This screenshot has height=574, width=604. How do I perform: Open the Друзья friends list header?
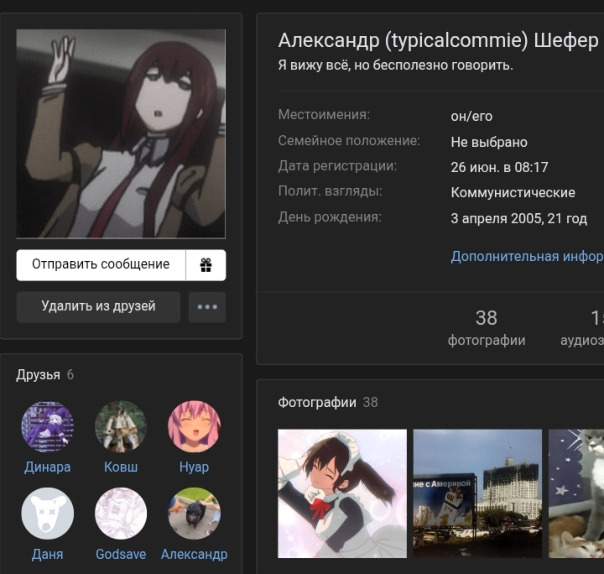tap(45, 375)
